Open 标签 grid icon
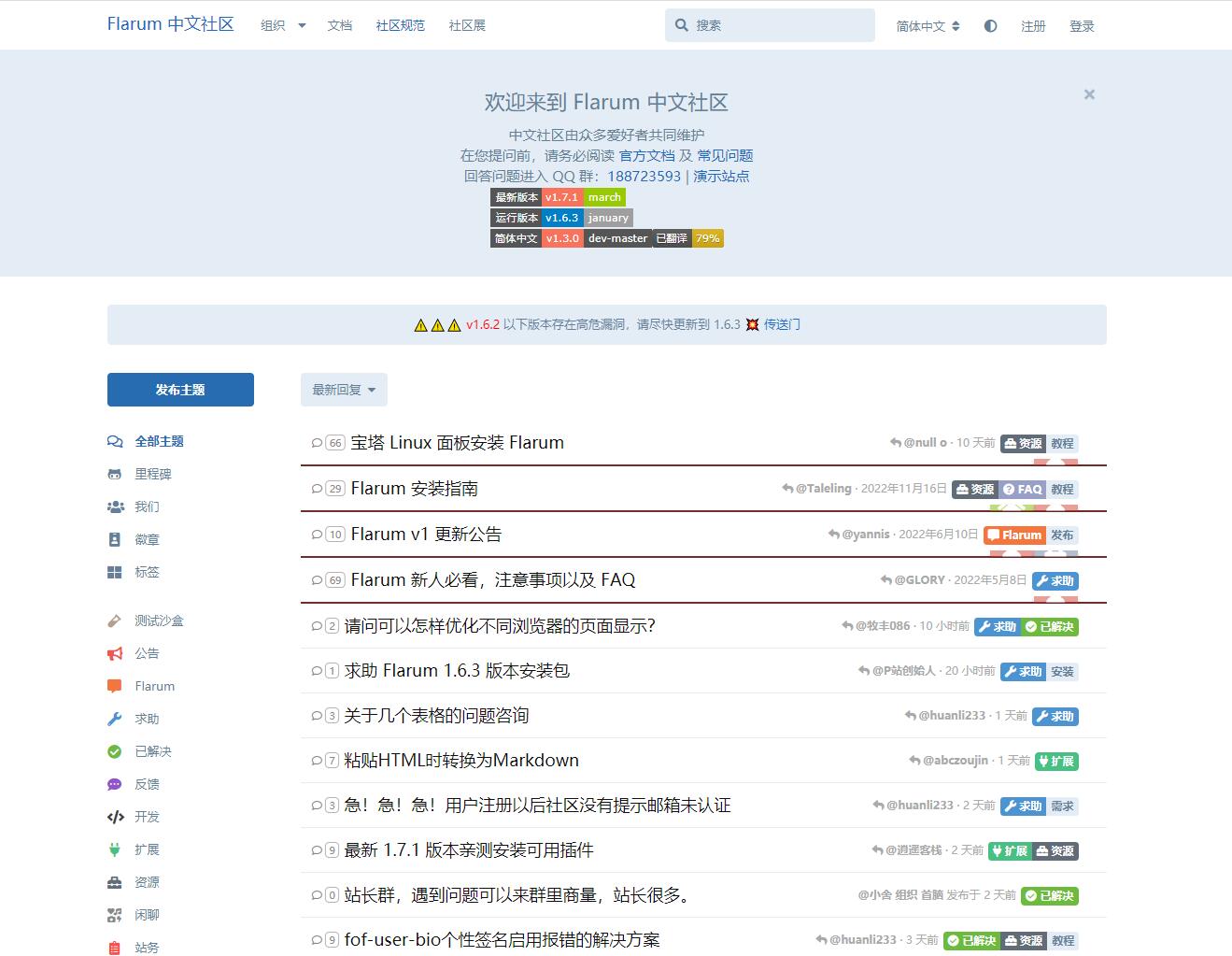The width and height of the screenshot is (1232, 956). pos(115,572)
